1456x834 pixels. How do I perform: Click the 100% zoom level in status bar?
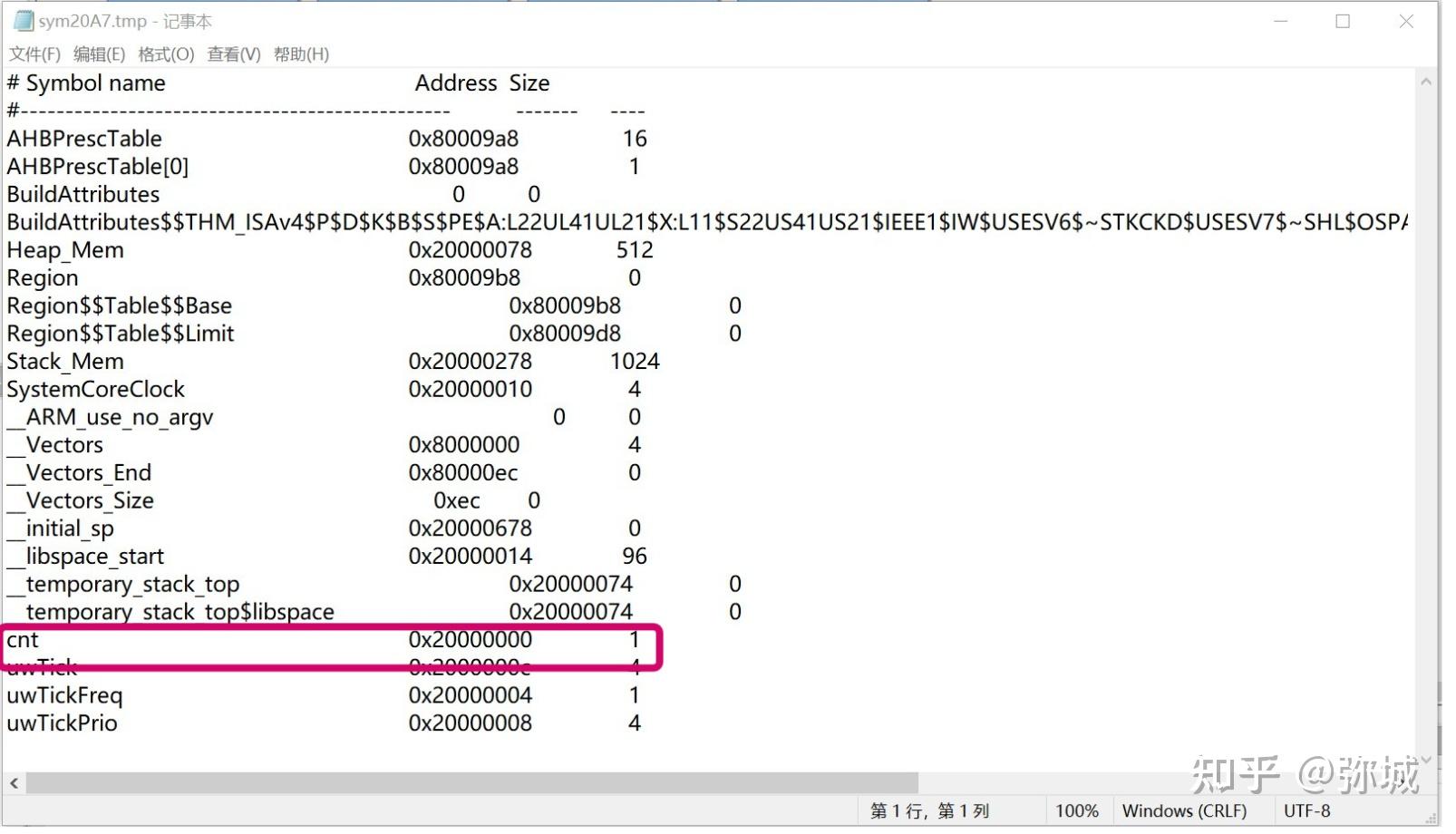pos(1077,811)
